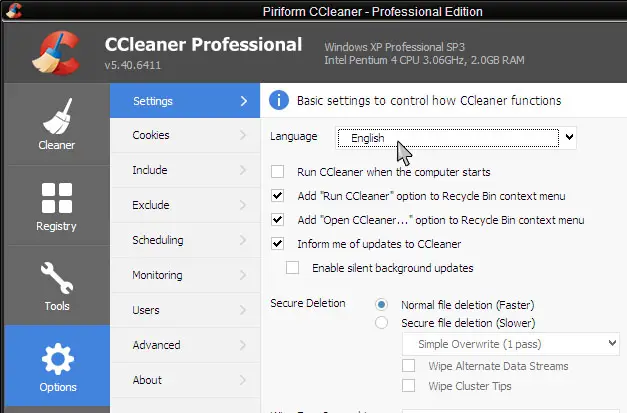Viewport: 627px width, 413px height.
Task: Uncheck Add "Open CCleaner..." Recycle Bin option
Action: click(278, 220)
